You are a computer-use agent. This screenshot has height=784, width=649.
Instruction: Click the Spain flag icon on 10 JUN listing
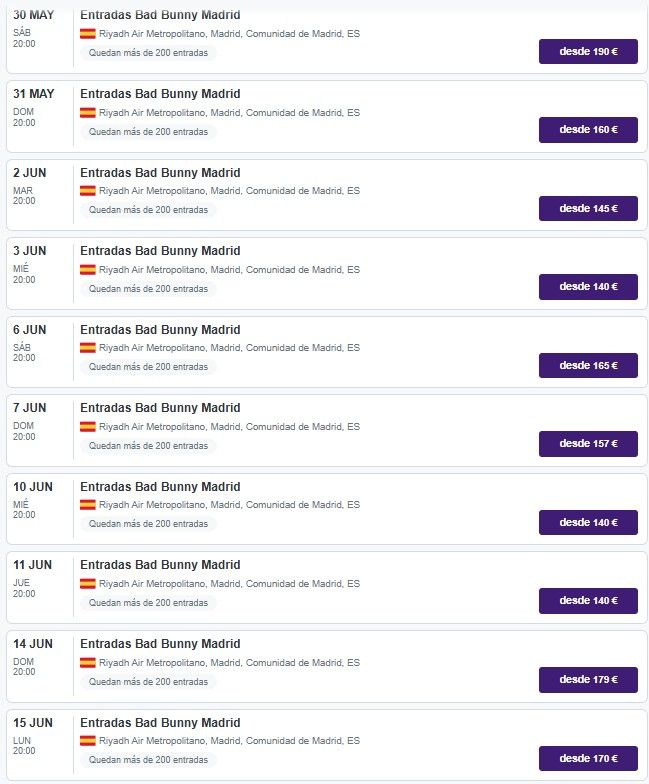point(88,504)
